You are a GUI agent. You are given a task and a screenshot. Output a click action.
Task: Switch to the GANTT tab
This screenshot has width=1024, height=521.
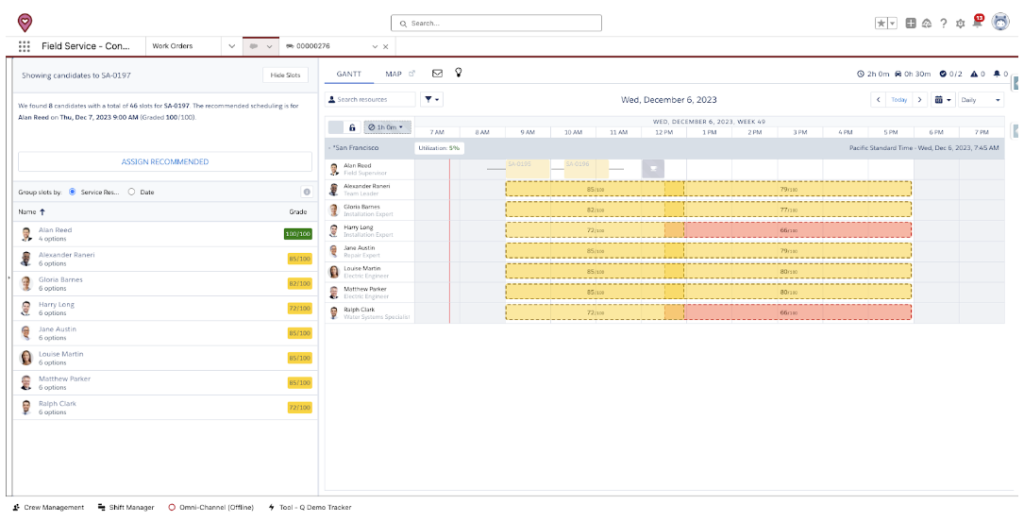click(x=349, y=74)
